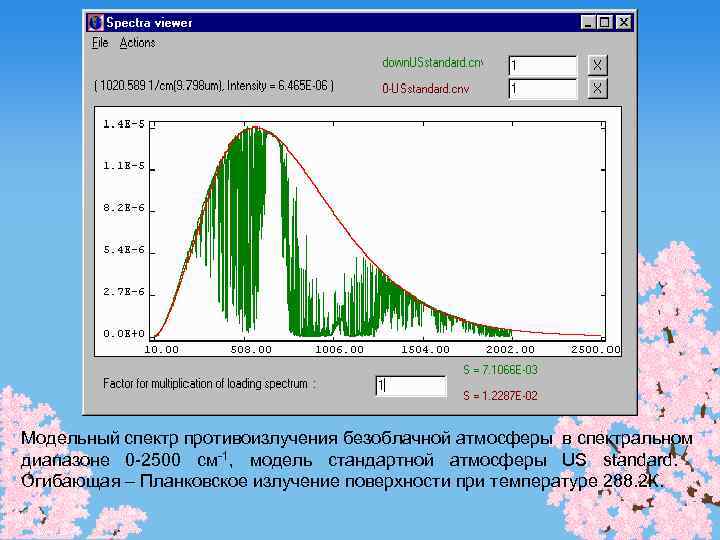The width and height of the screenshot is (720, 540).
Task: Open the File menu
Action: [x=100, y=43]
